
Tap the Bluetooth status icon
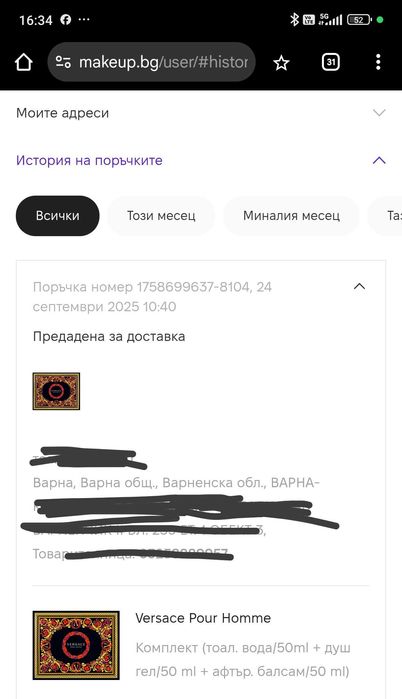[294, 19]
